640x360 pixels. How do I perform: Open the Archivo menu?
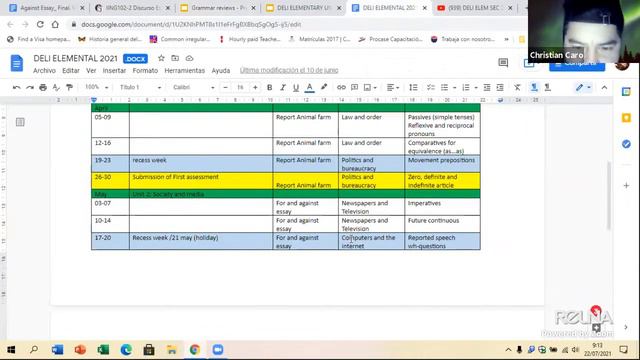click(44, 71)
